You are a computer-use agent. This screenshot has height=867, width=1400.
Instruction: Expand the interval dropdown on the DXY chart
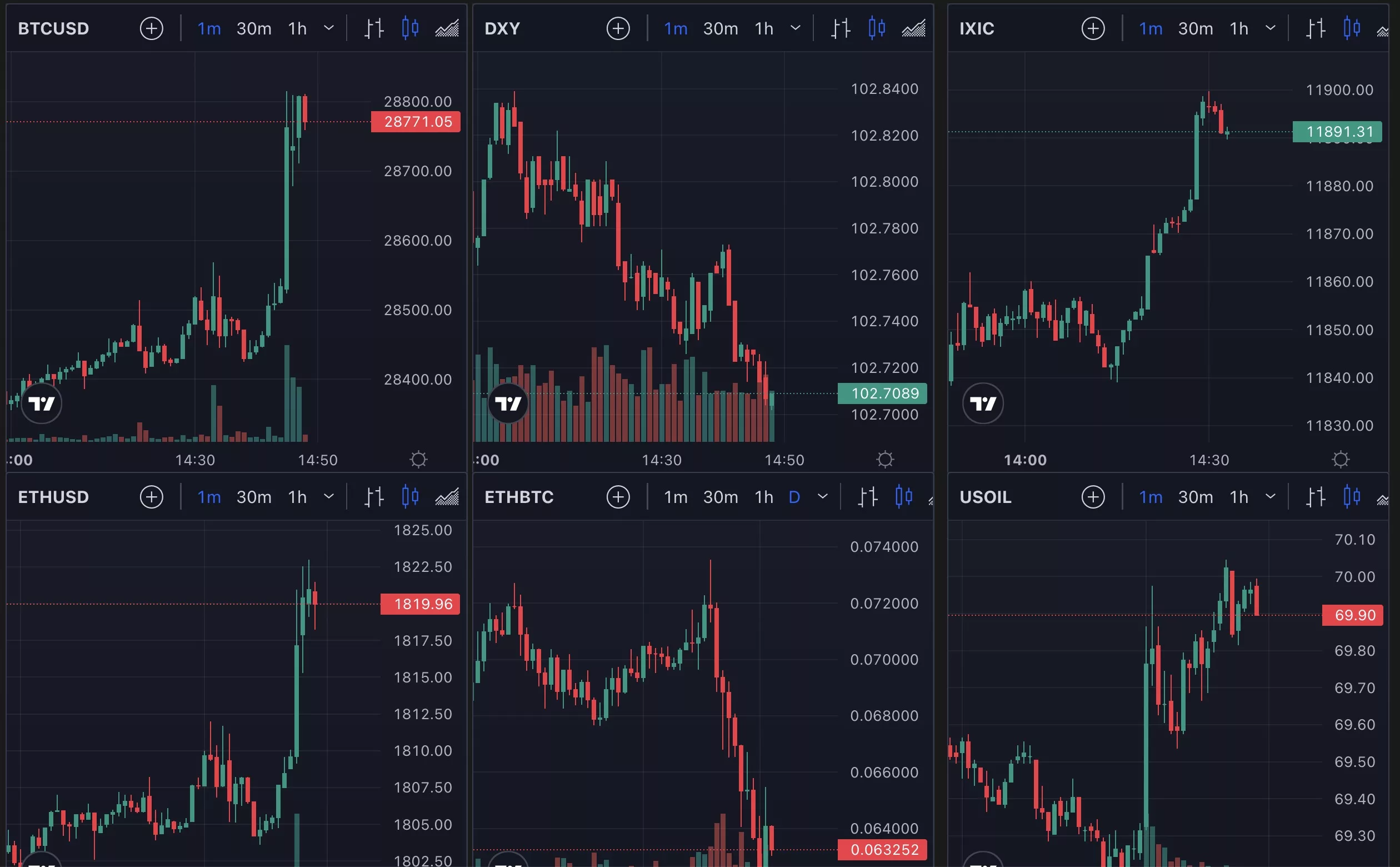pos(796,28)
